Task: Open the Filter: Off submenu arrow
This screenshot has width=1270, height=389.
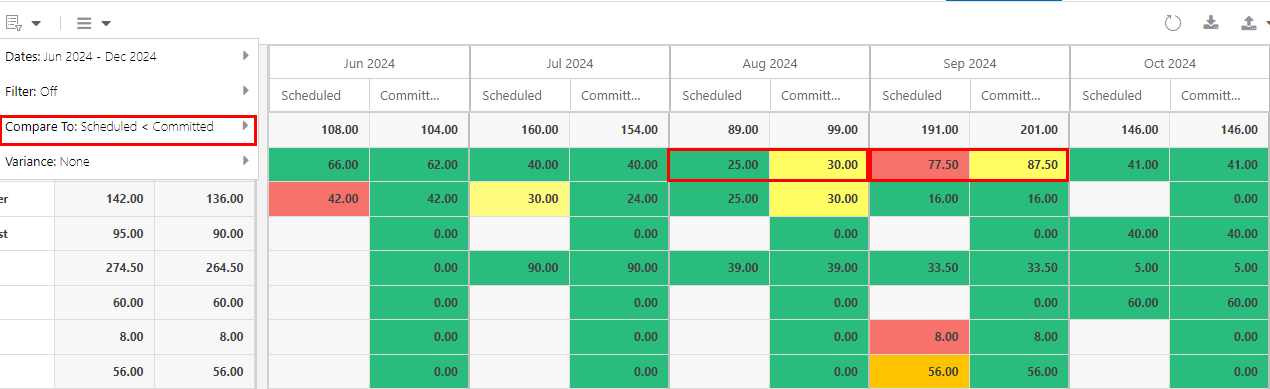Action: (x=245, y=90)
